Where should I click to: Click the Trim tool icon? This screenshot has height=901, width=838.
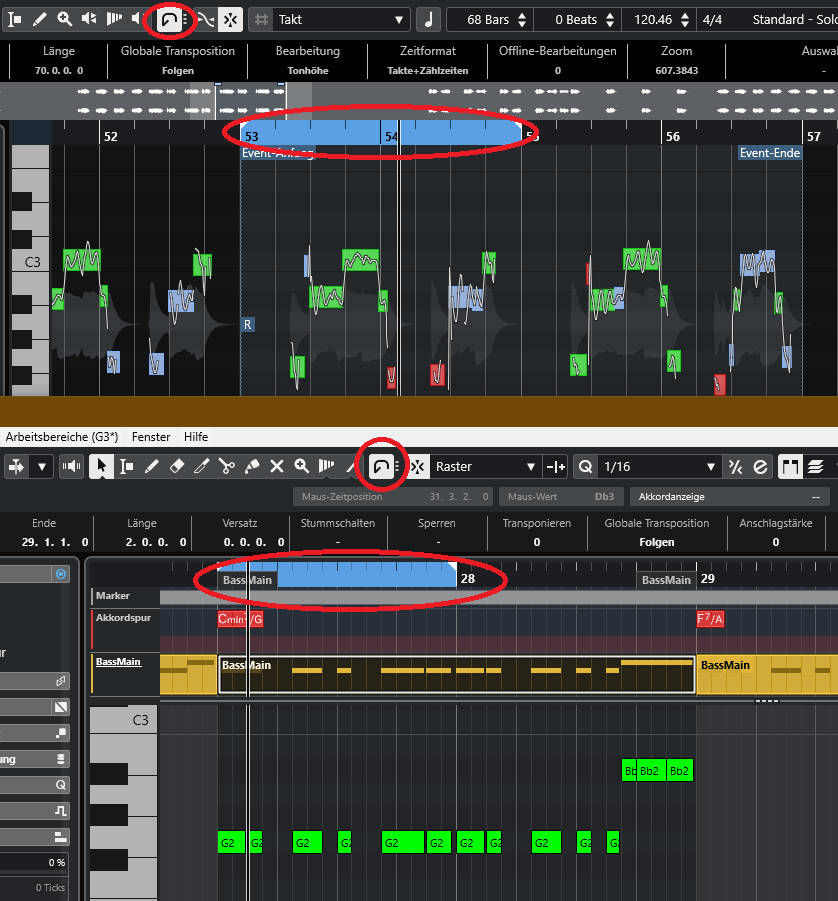coord(201,466)
